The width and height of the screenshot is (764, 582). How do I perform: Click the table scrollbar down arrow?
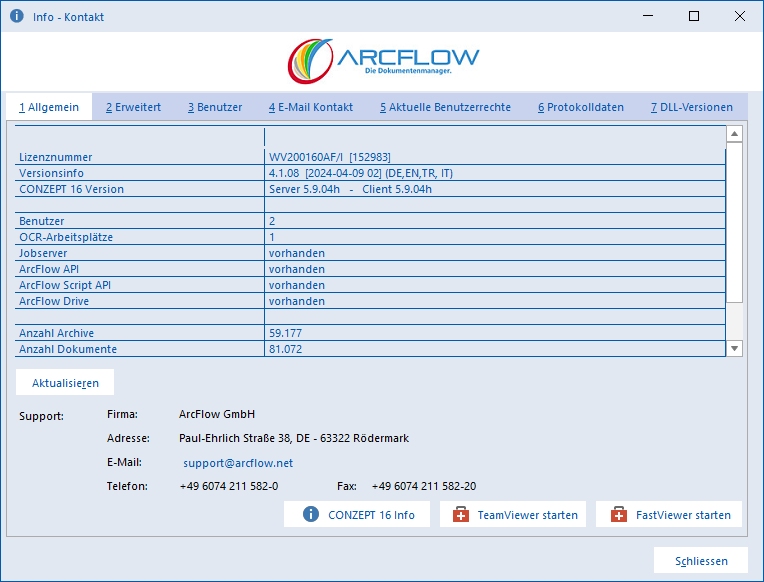click(x=734, y=349)
